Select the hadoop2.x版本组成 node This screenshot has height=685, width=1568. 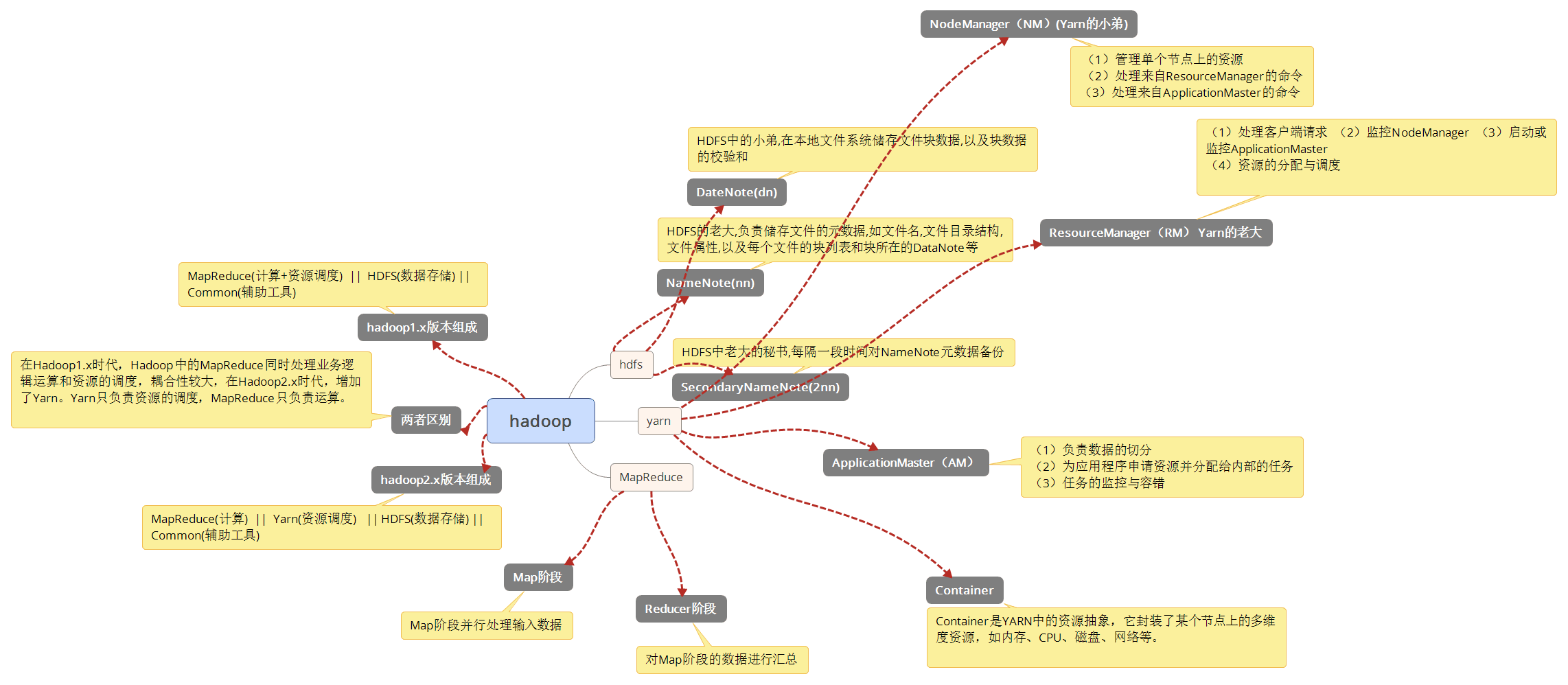[436, 480]
